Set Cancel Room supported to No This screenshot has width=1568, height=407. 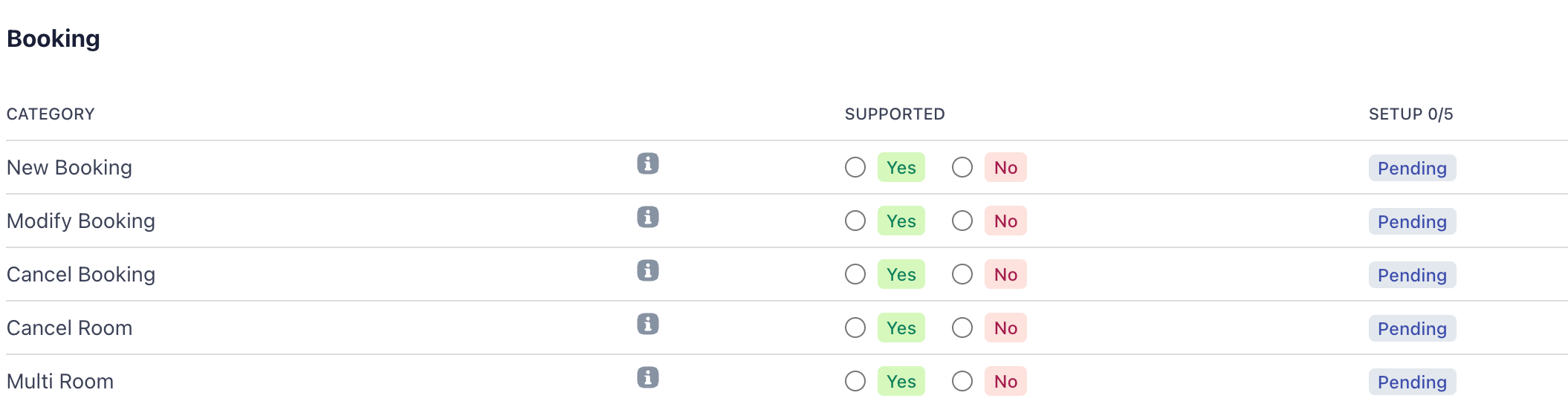pos(962,328)
